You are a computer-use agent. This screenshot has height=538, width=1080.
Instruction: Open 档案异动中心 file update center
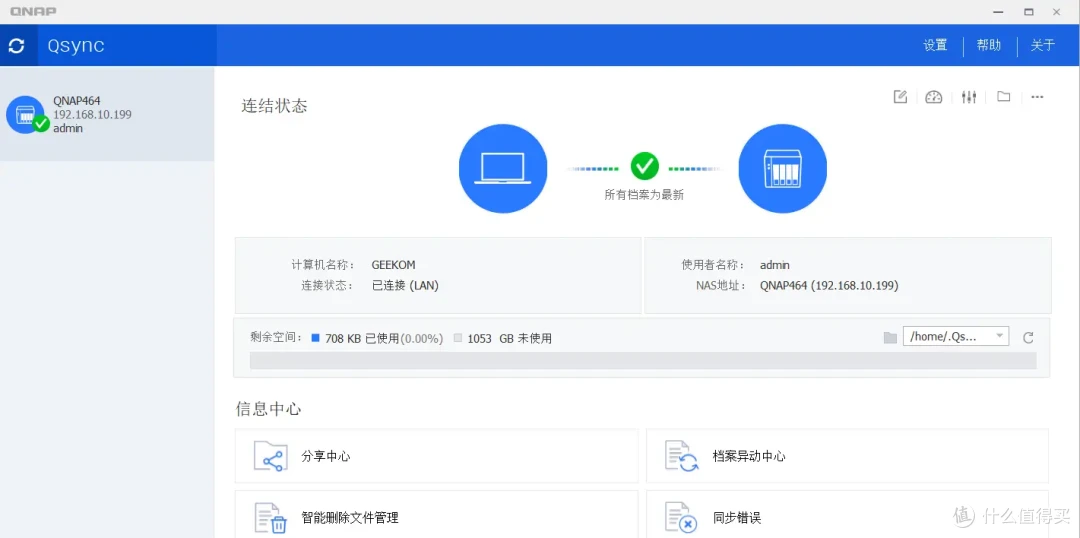pos(847,456)
